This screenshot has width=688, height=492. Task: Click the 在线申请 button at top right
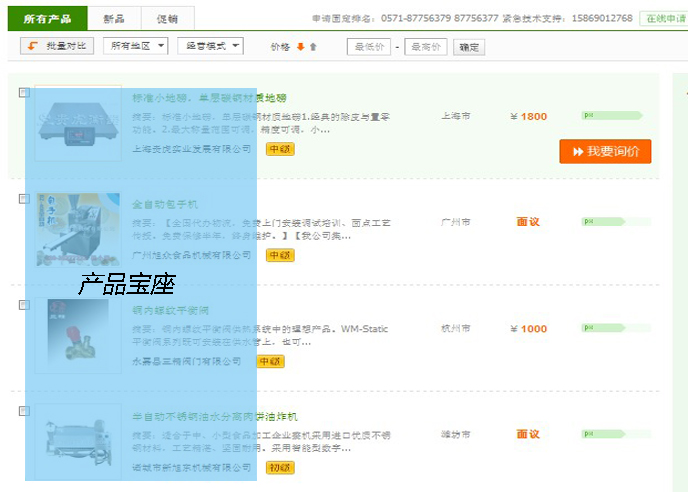(x=664, y=18)
